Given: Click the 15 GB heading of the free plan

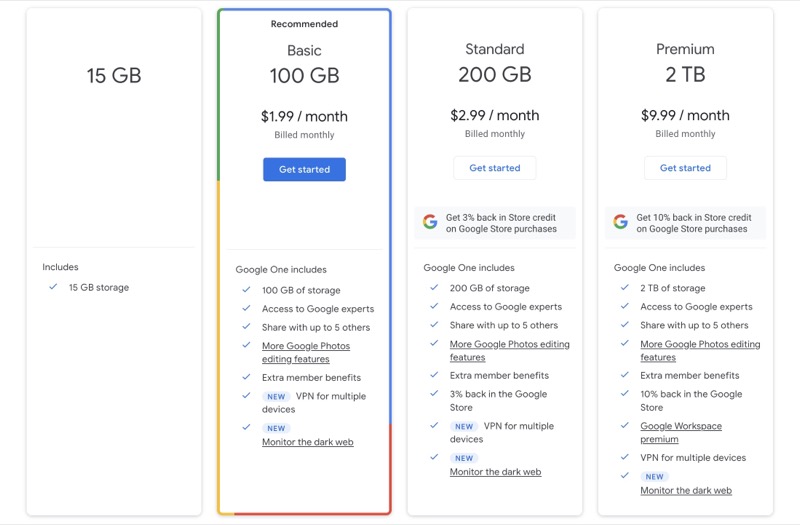Looking at the screenshot, I should point(114,76).
